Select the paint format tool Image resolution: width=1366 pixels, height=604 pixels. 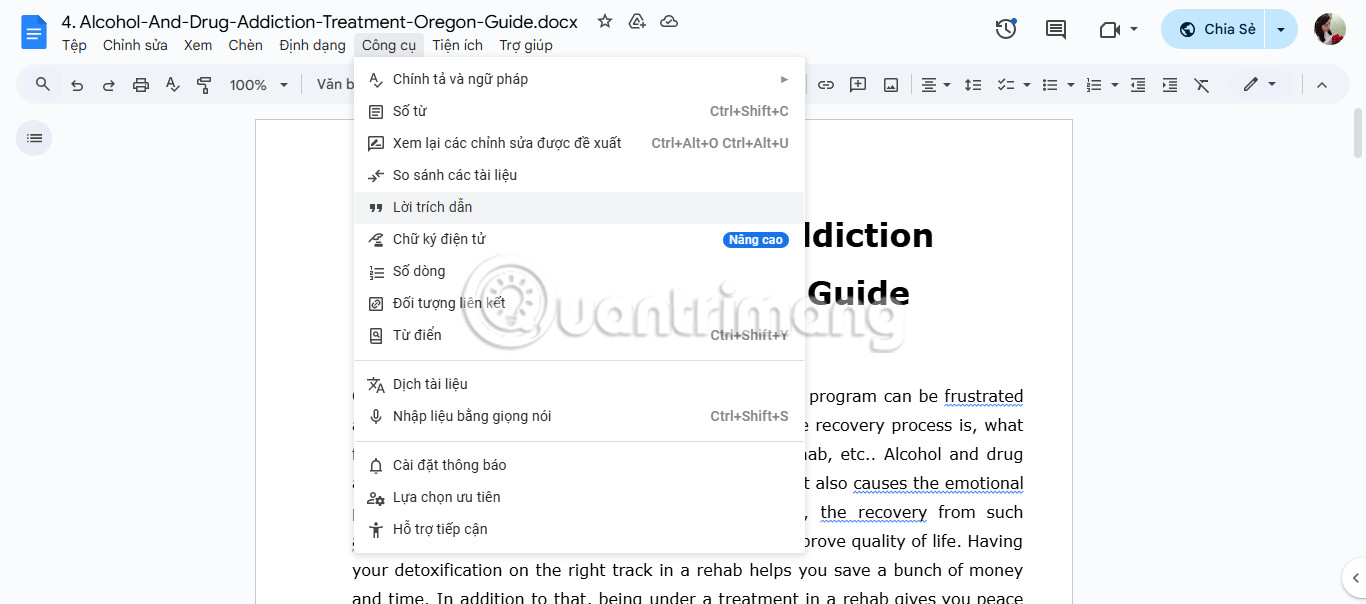pyautogui.click(x=204, y=85)
